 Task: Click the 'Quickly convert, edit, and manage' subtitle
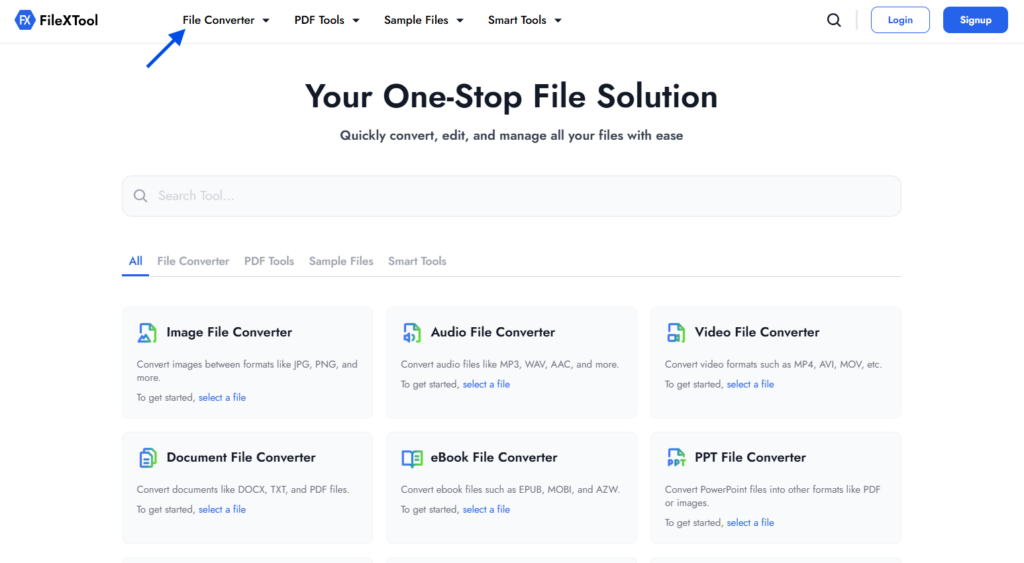tap(511, 136)
